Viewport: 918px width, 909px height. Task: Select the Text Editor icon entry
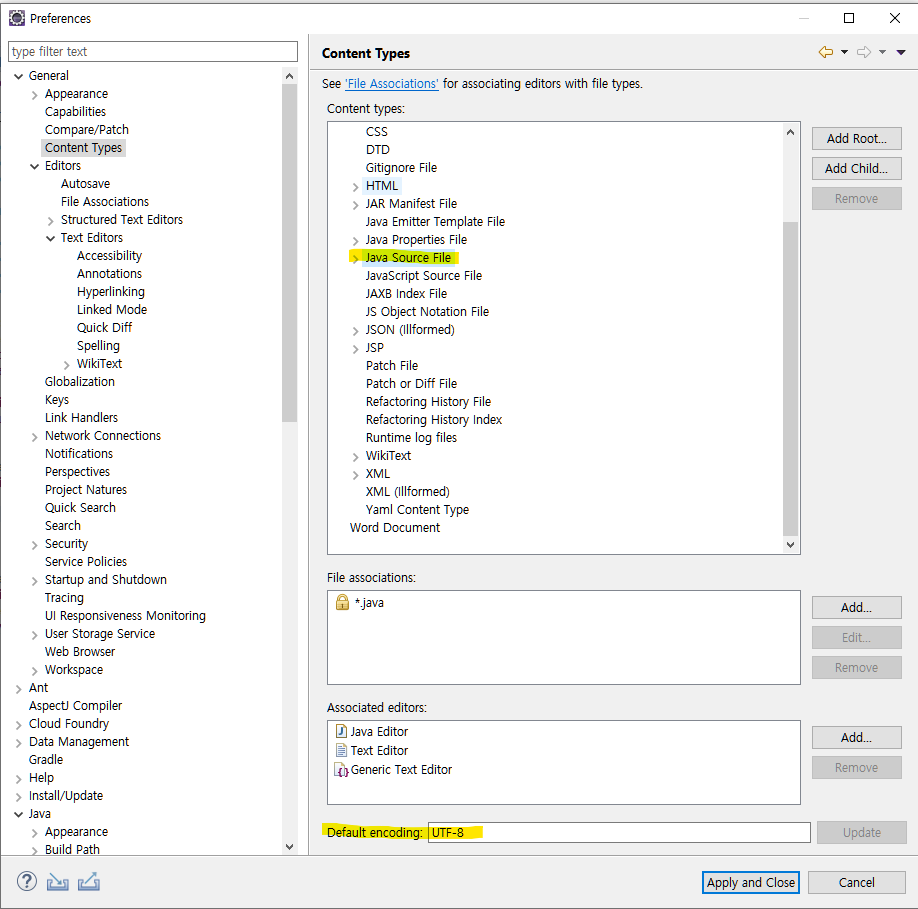point(341,750)
